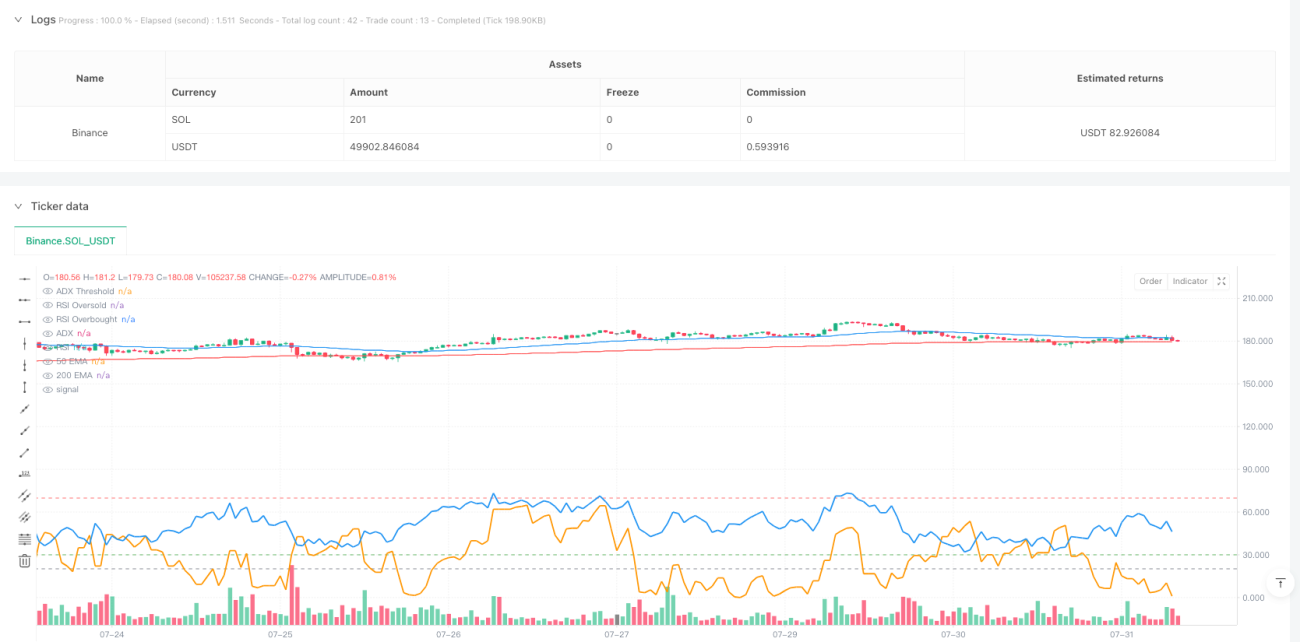Click the Estimated returns column header

click(x=1120, y=78)
